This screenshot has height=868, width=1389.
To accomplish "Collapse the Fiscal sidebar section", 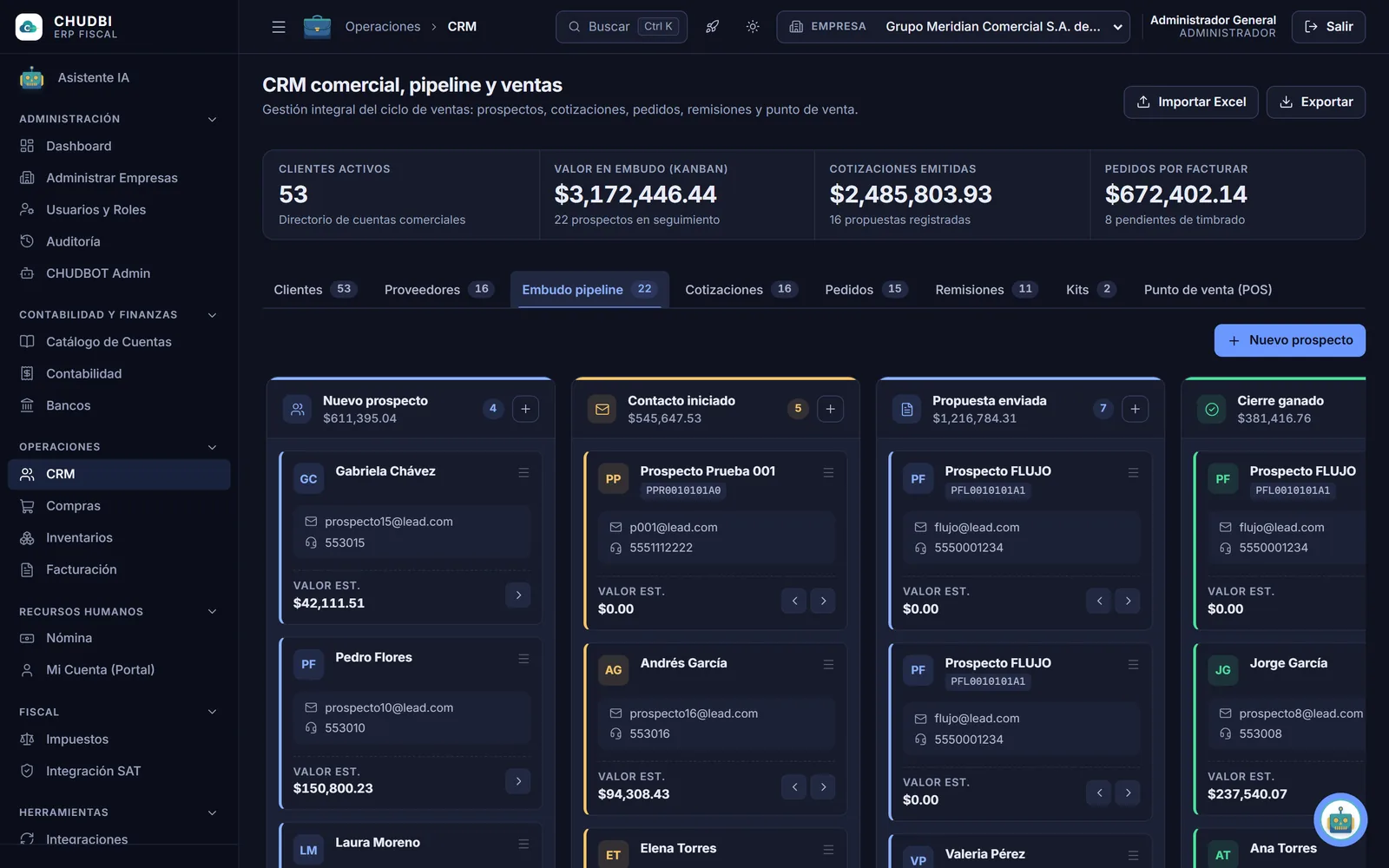I will coord(212,713).
